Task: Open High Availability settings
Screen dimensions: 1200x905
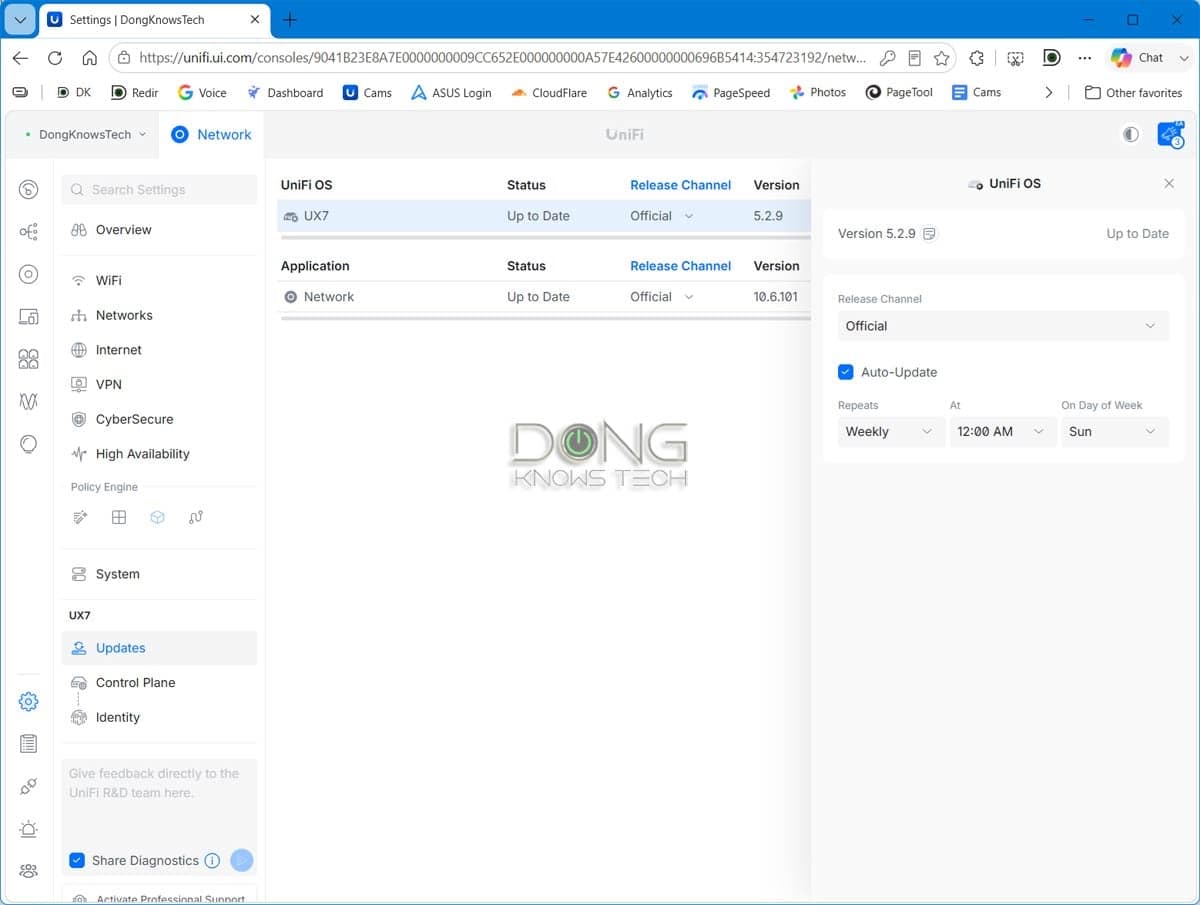Action: pos(159,454)
